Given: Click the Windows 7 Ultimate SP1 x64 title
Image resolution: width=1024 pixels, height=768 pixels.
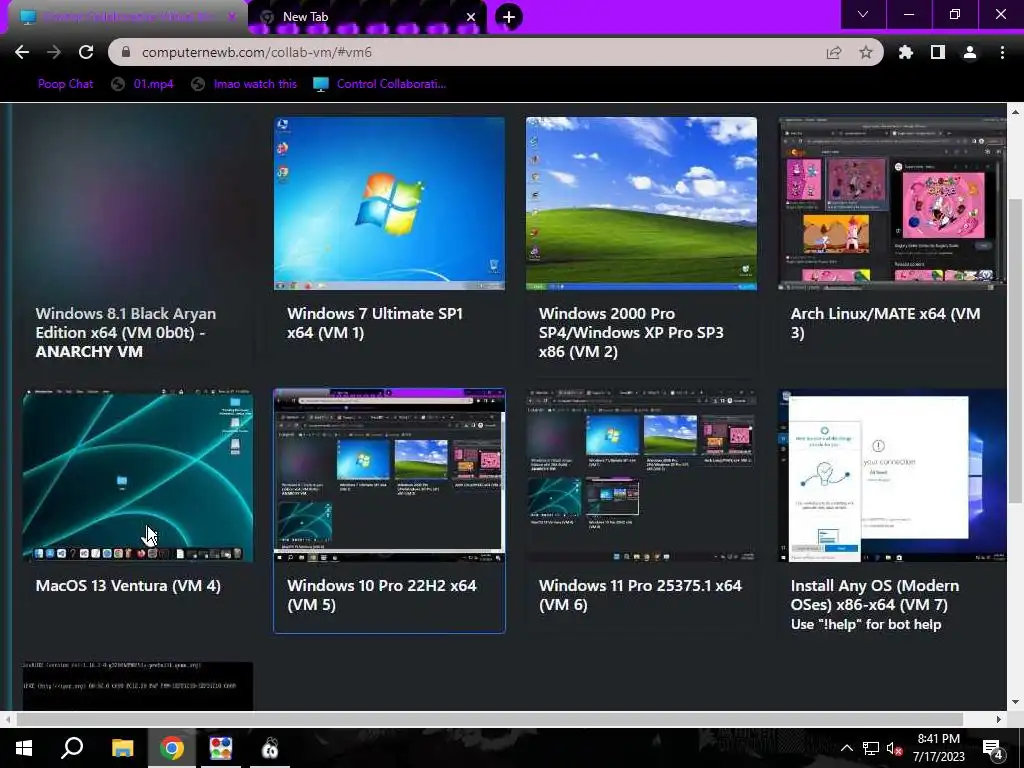Looking at the screenshot, I should click(375, 323).
